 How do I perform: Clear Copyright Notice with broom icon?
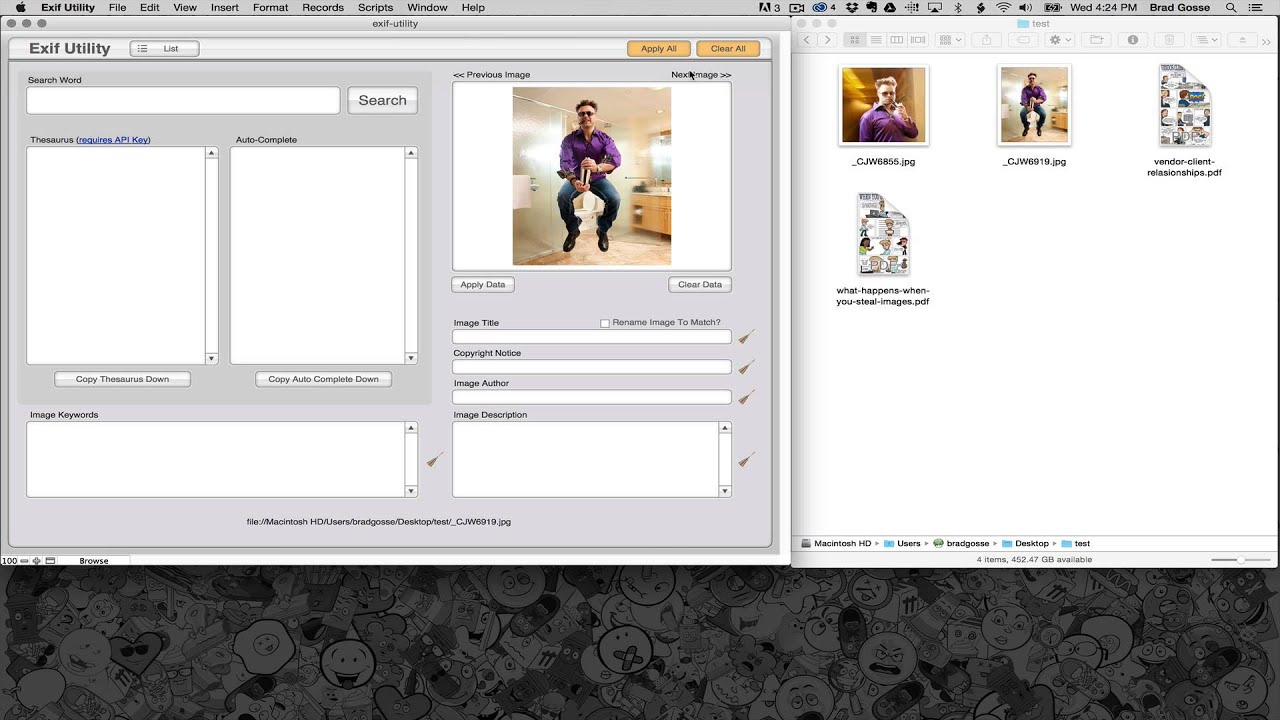(x=746, y=367)
